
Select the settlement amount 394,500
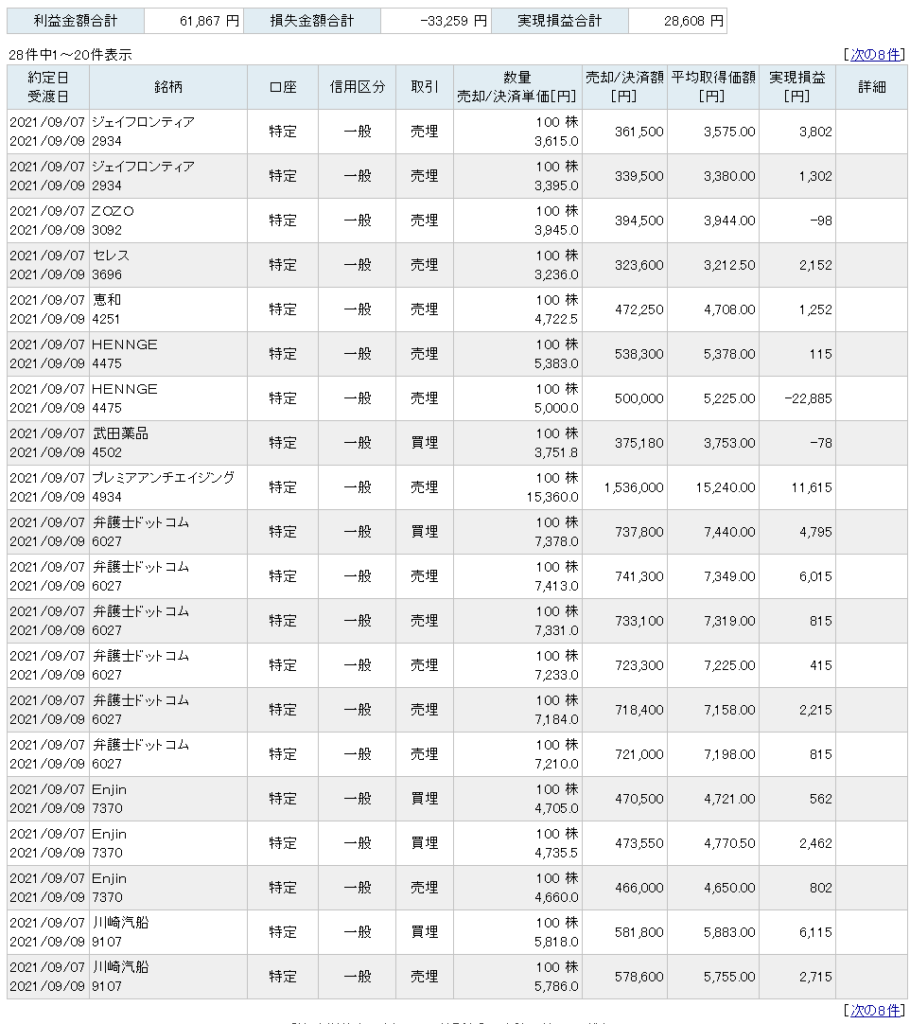pos(639,221)
